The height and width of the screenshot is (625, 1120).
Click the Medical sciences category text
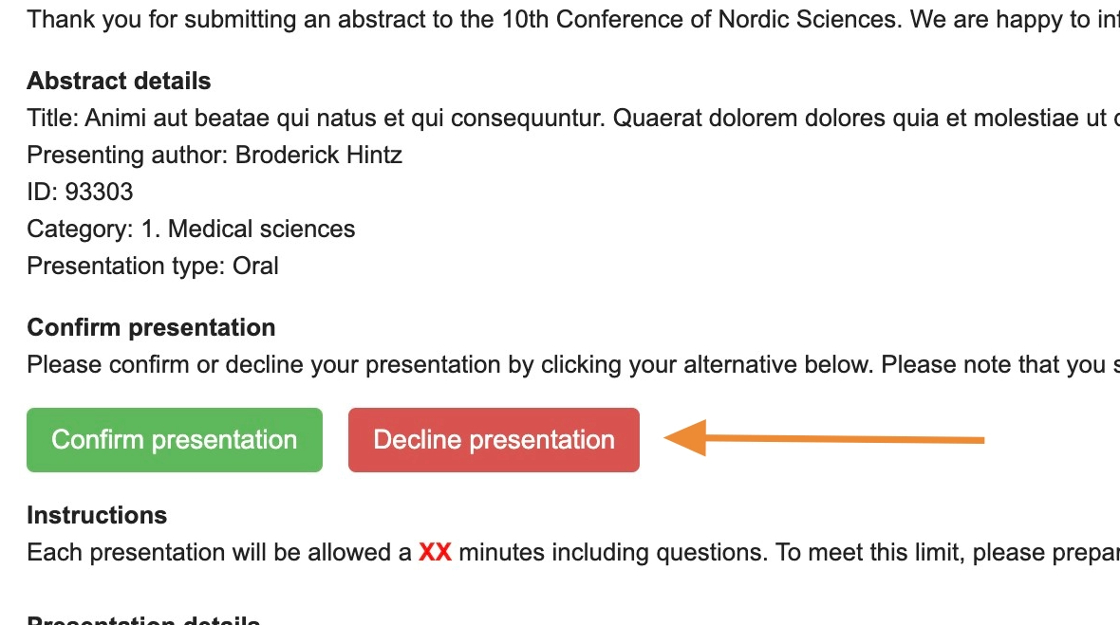coord(261,229)
